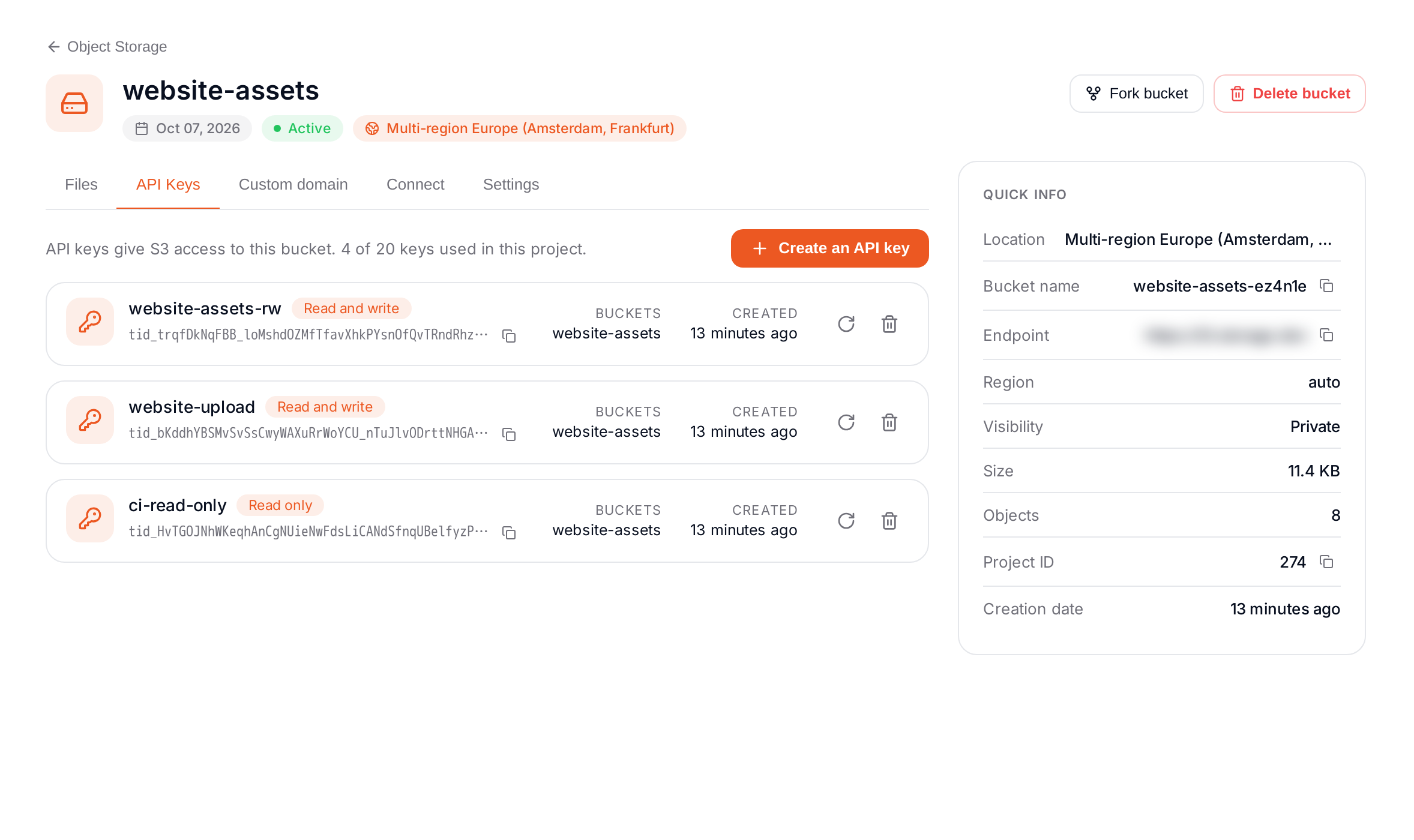The height and width of the screenshot is (840, 1414).
Task: Click Create an API key button
Action: tap(829, 248)
